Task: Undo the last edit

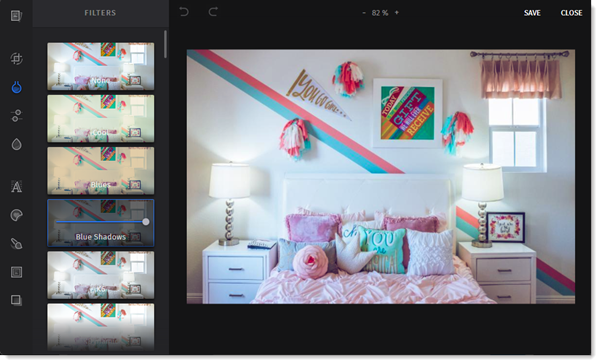Action: coord(184,12)
